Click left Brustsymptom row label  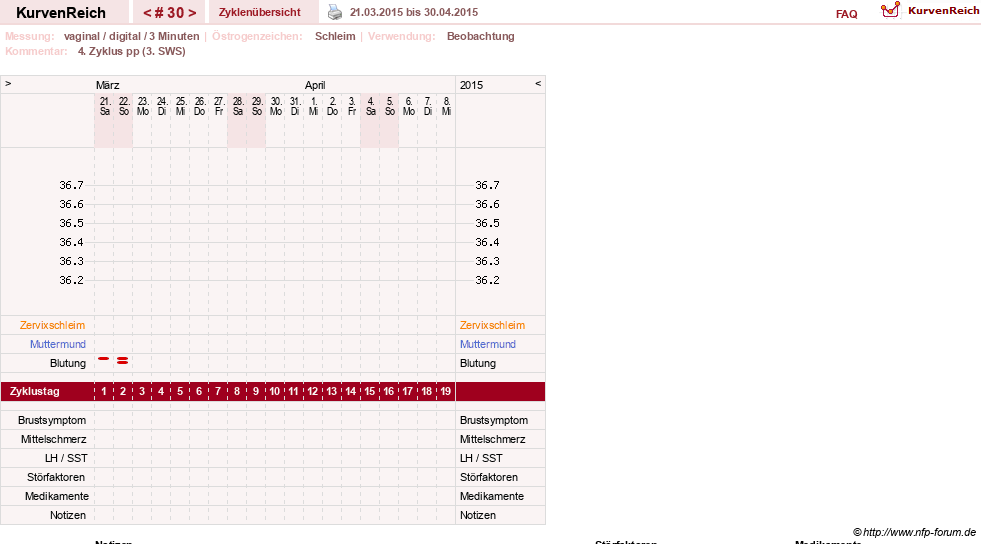(x=52, y=420)
